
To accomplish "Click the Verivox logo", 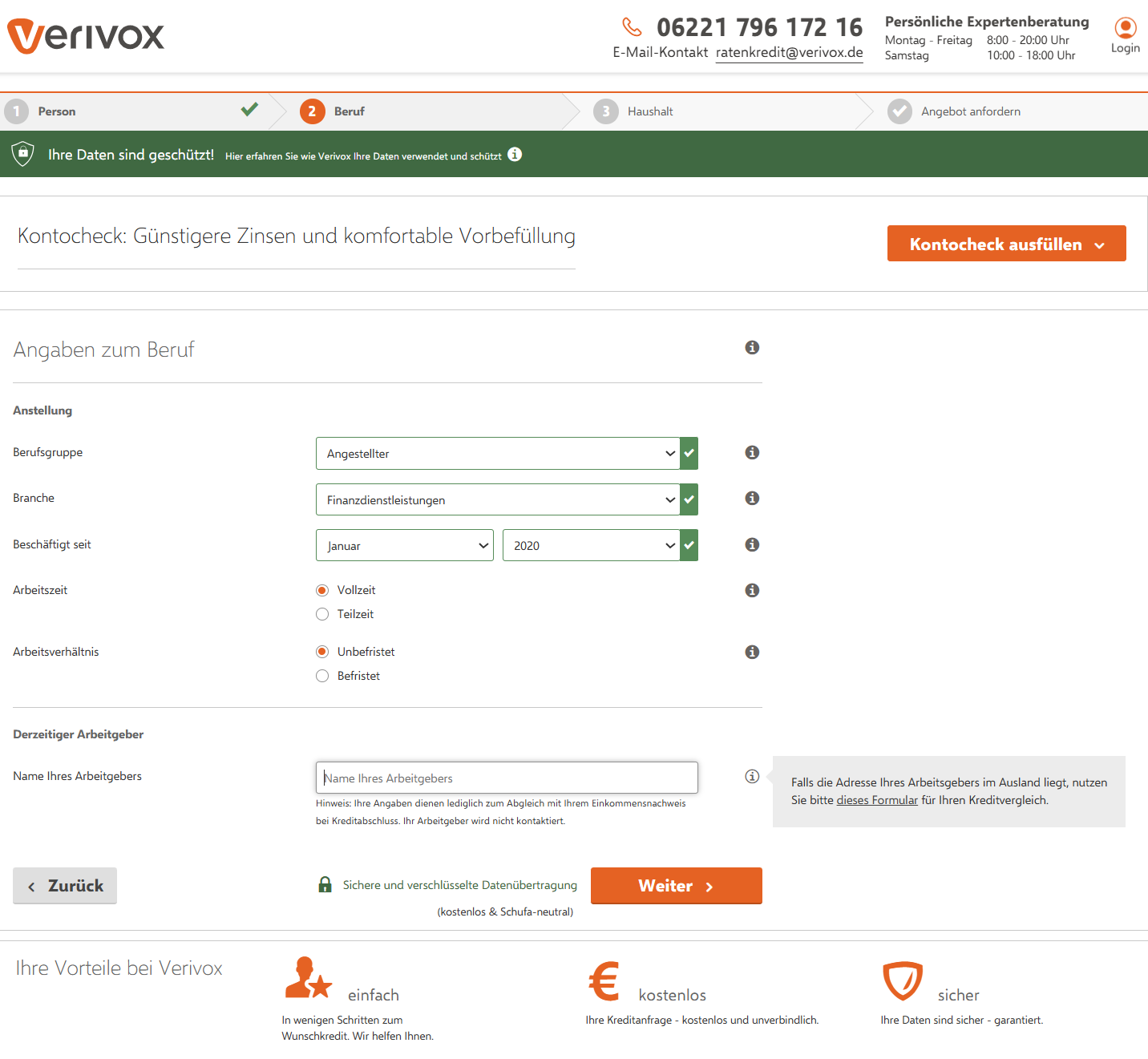I will point(86,36).
